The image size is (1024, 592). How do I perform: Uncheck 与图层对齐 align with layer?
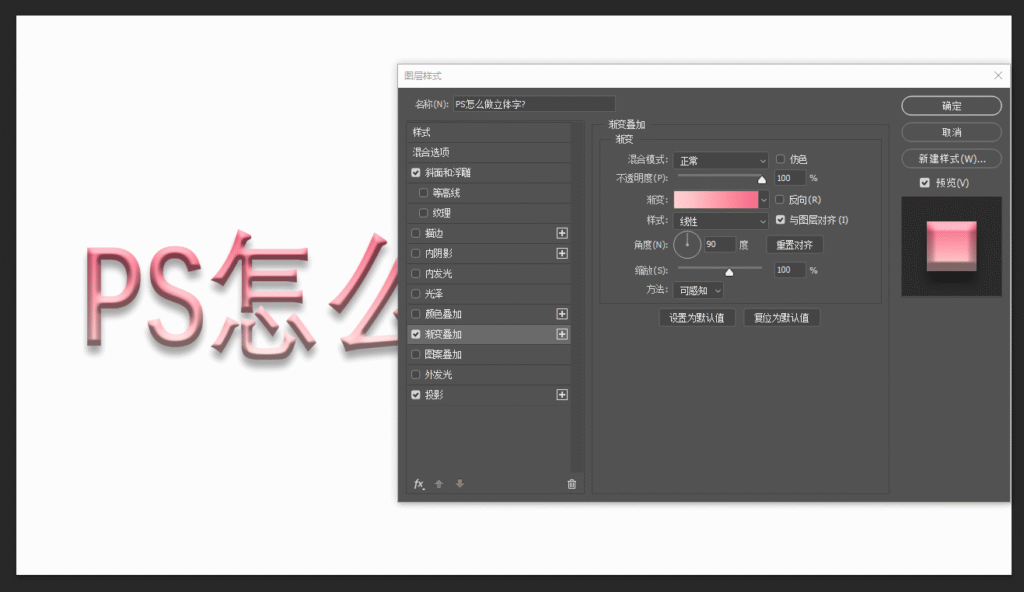point(780,220)
